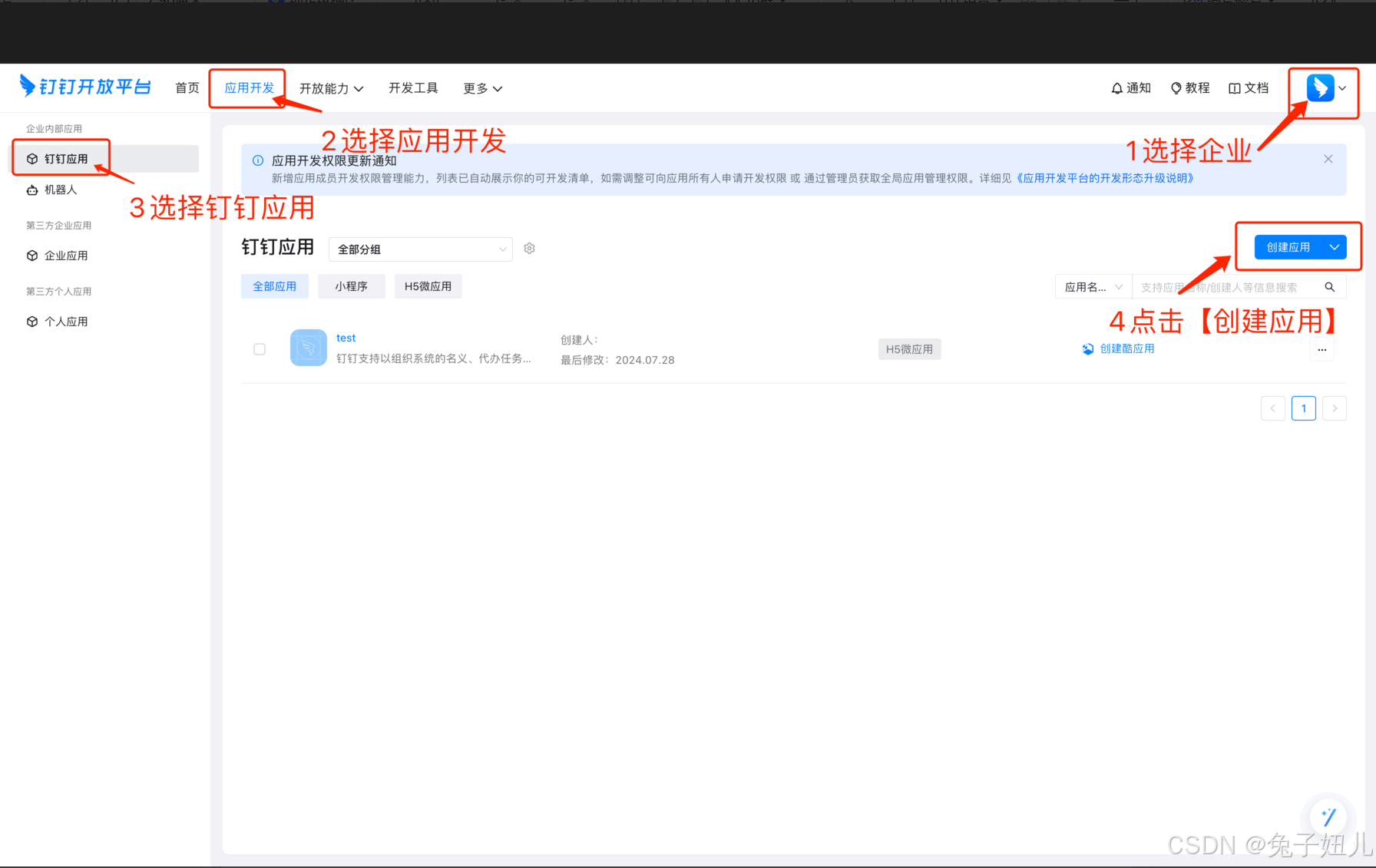This screenshot has height=868, width=1376.
Task: Open the notifications bell icon
Action: (x=1117, y=87)
